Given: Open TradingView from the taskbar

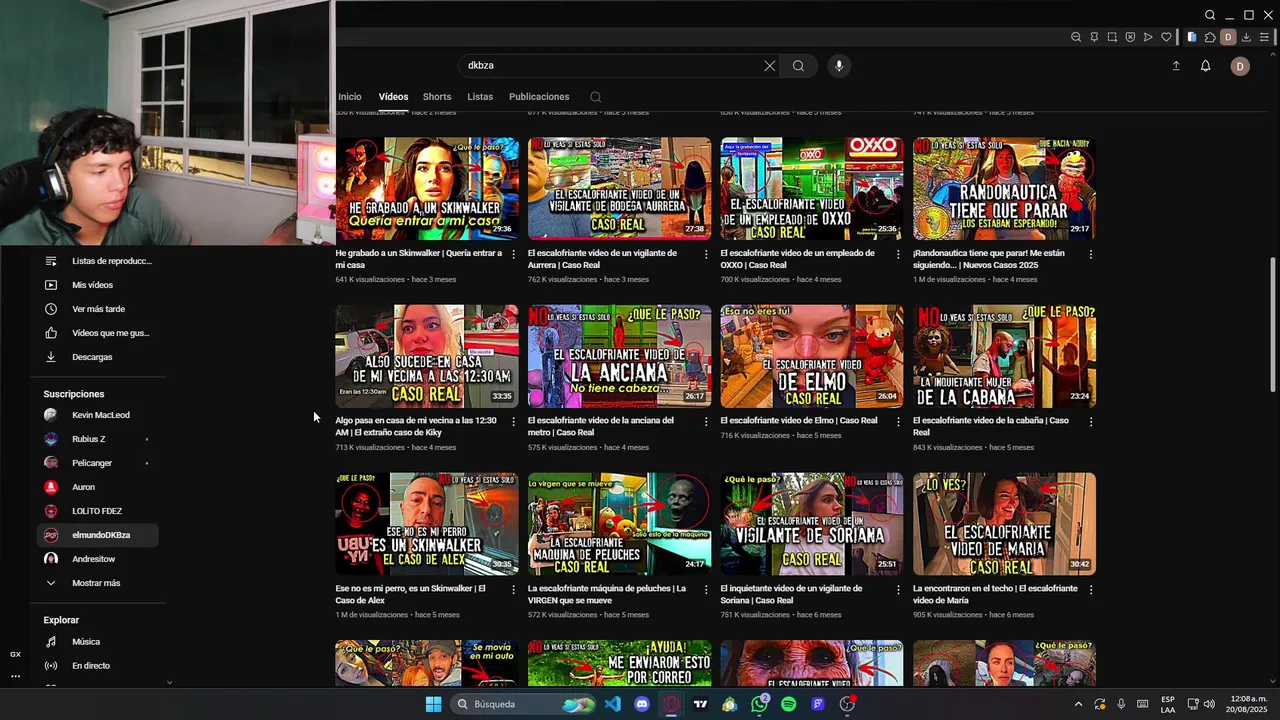Looking at the screenshot, I should tap(701, 704).
